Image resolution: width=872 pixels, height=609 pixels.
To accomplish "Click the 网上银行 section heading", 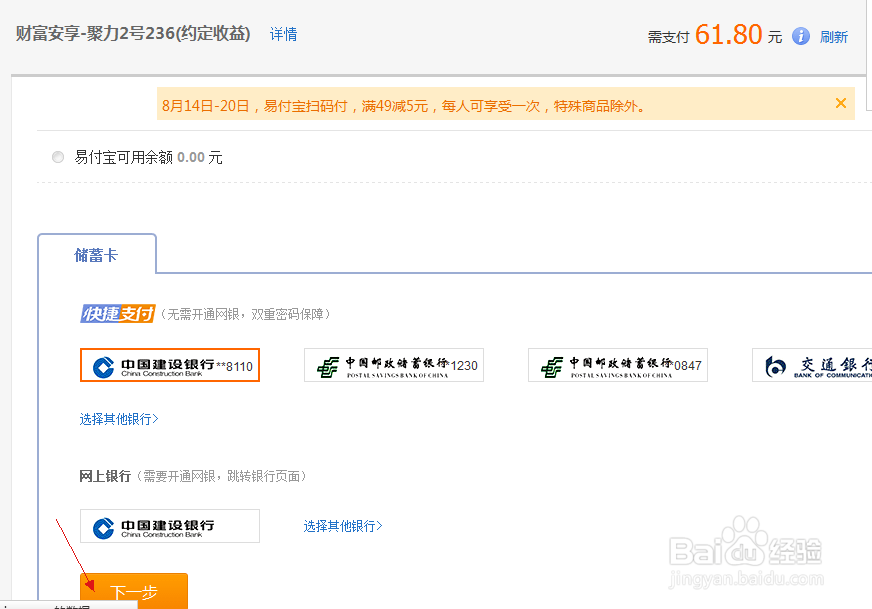I will tap(105, 476).
